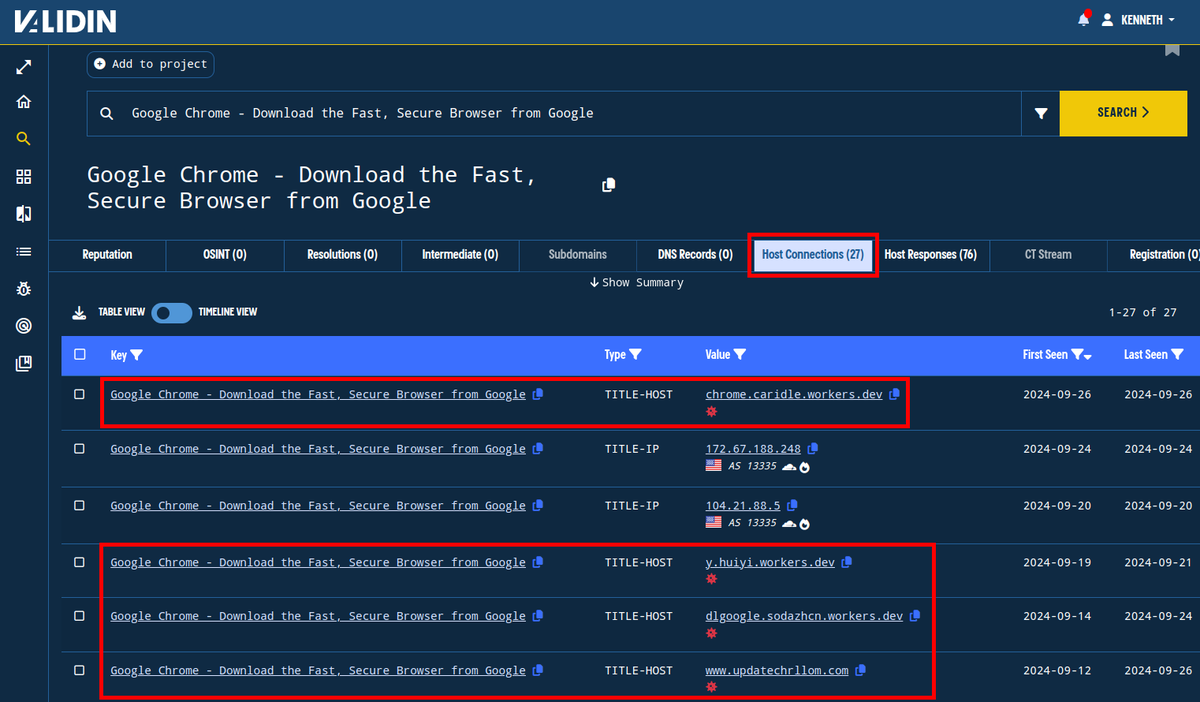Copy value www.updatechrllom.com
Image resolution: width=1200 pixels, height=702 pixels.
tap(861, 670)
